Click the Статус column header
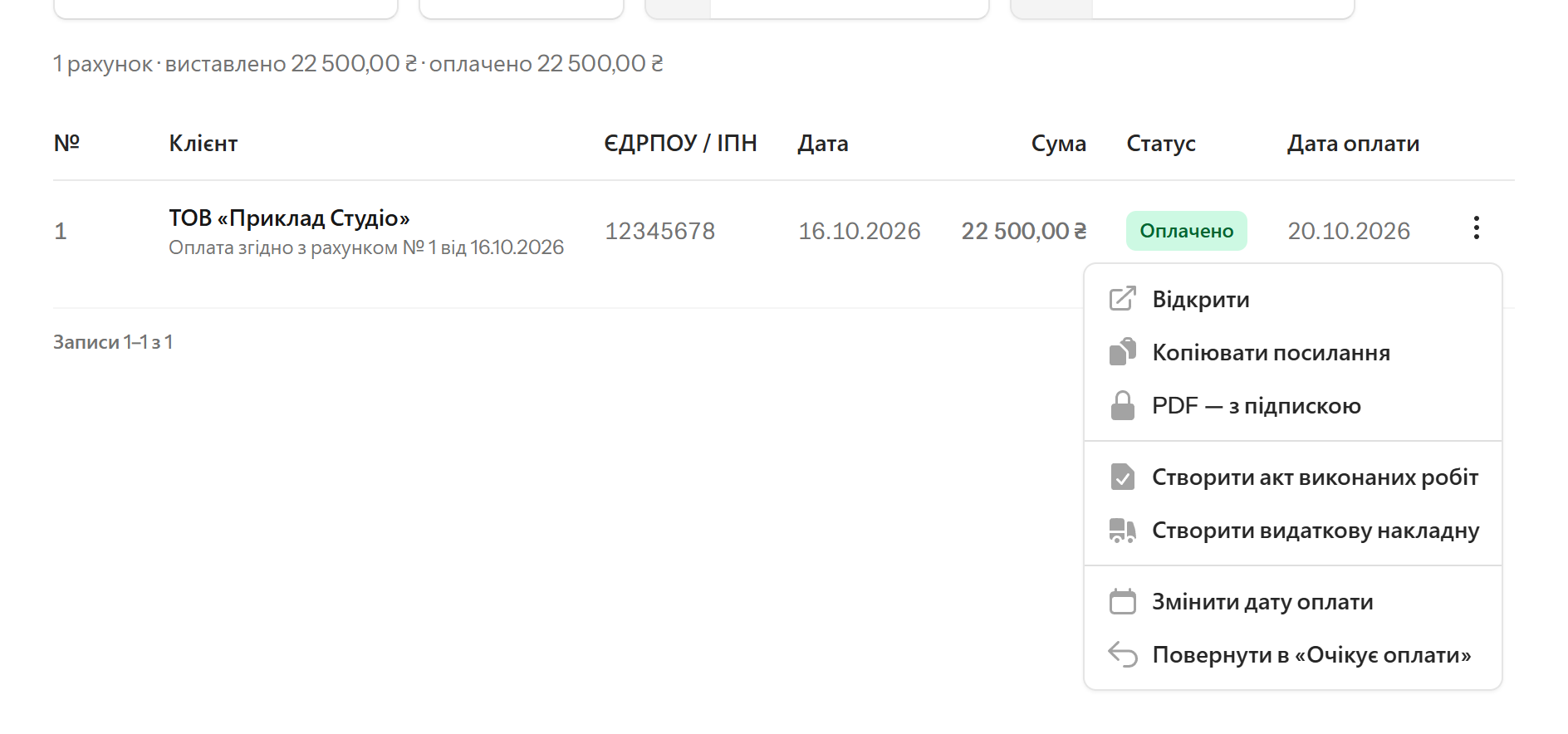The height and width of the screenshot is (734, 1568). point(1161,144)
